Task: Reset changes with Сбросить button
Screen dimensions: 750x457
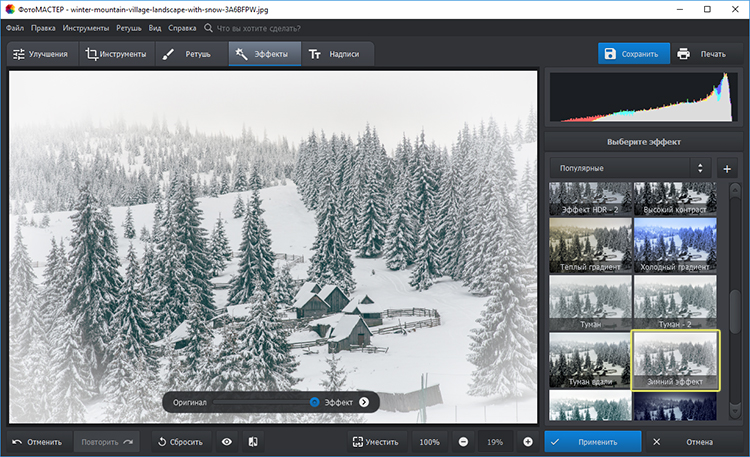Action: 179,441
